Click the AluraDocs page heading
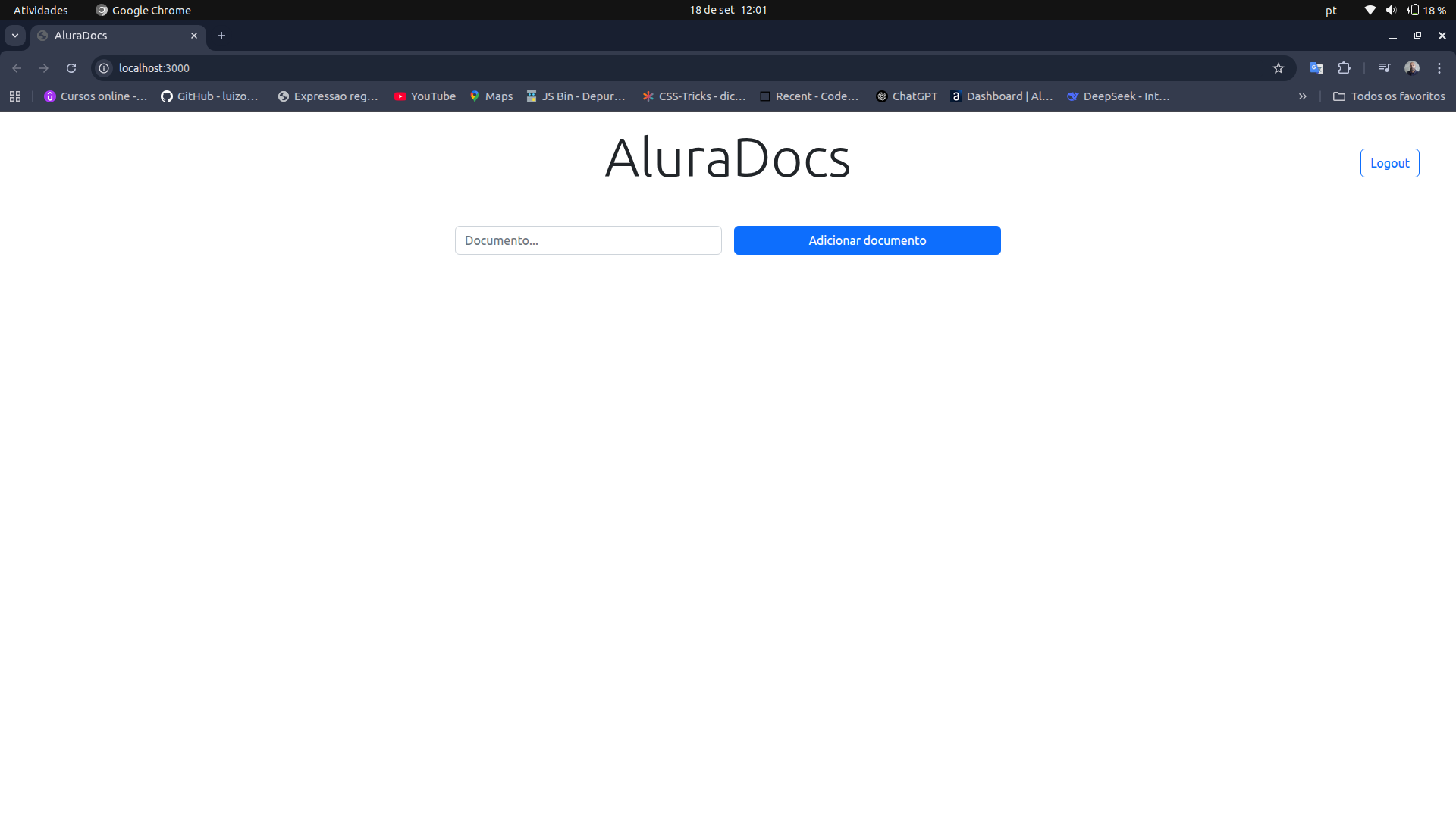This screenshot has width=1456, height=819. click(727, 158)
